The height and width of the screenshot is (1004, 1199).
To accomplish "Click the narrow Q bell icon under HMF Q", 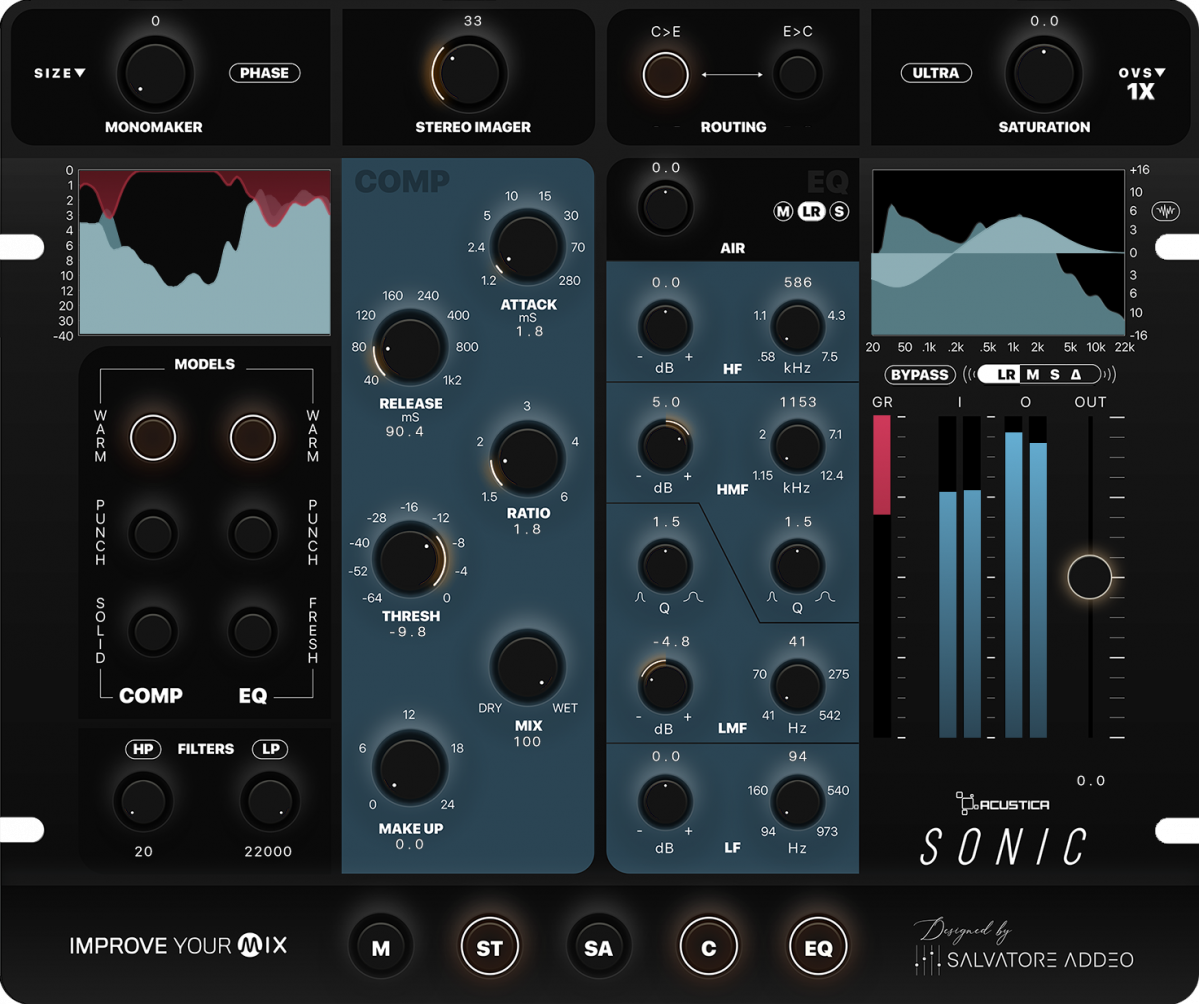I will (640, 597).
